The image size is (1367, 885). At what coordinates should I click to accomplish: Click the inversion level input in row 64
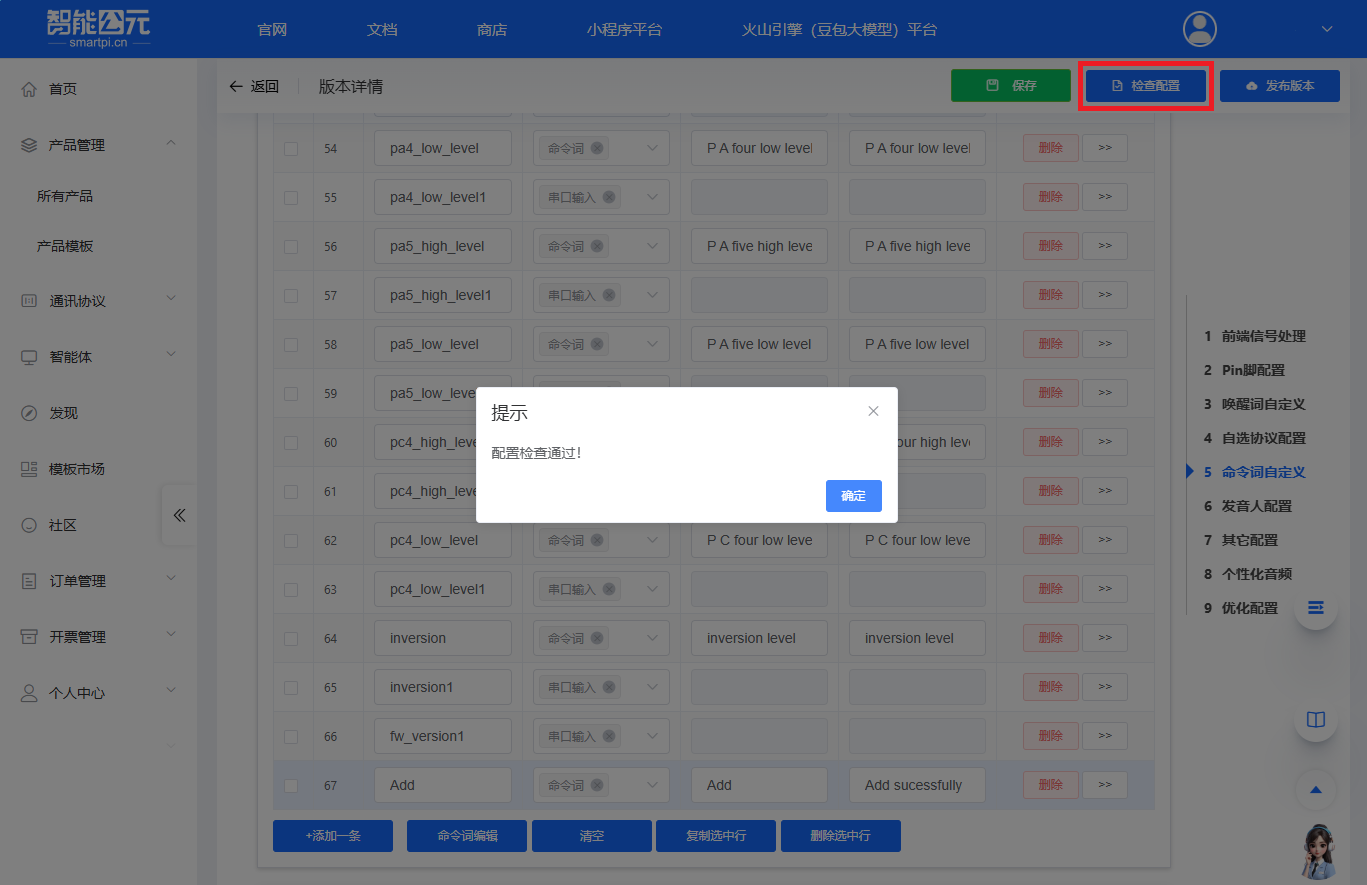coord(759,638)
